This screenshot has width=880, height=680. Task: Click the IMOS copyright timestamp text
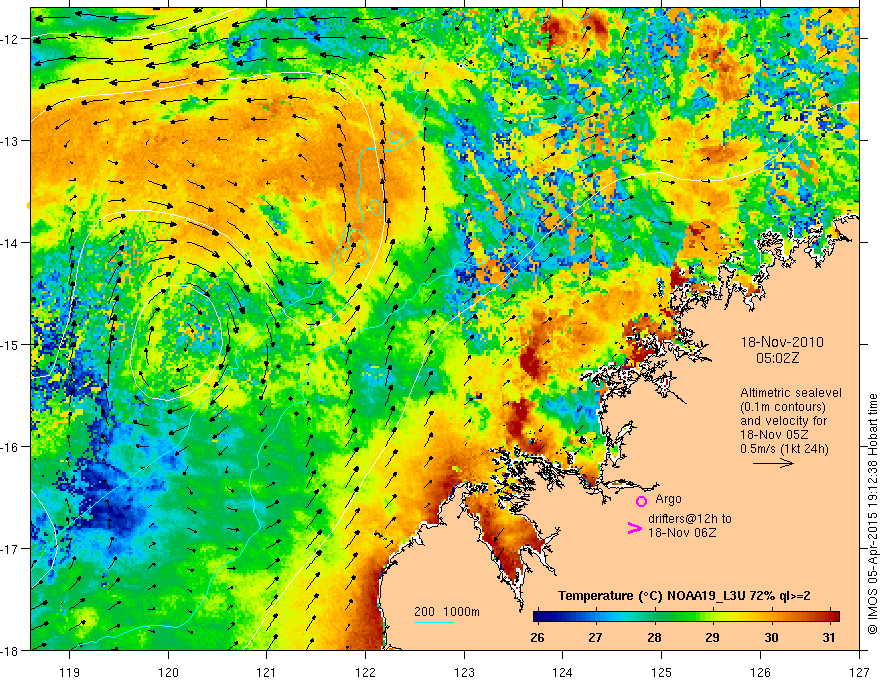(872, 513)
